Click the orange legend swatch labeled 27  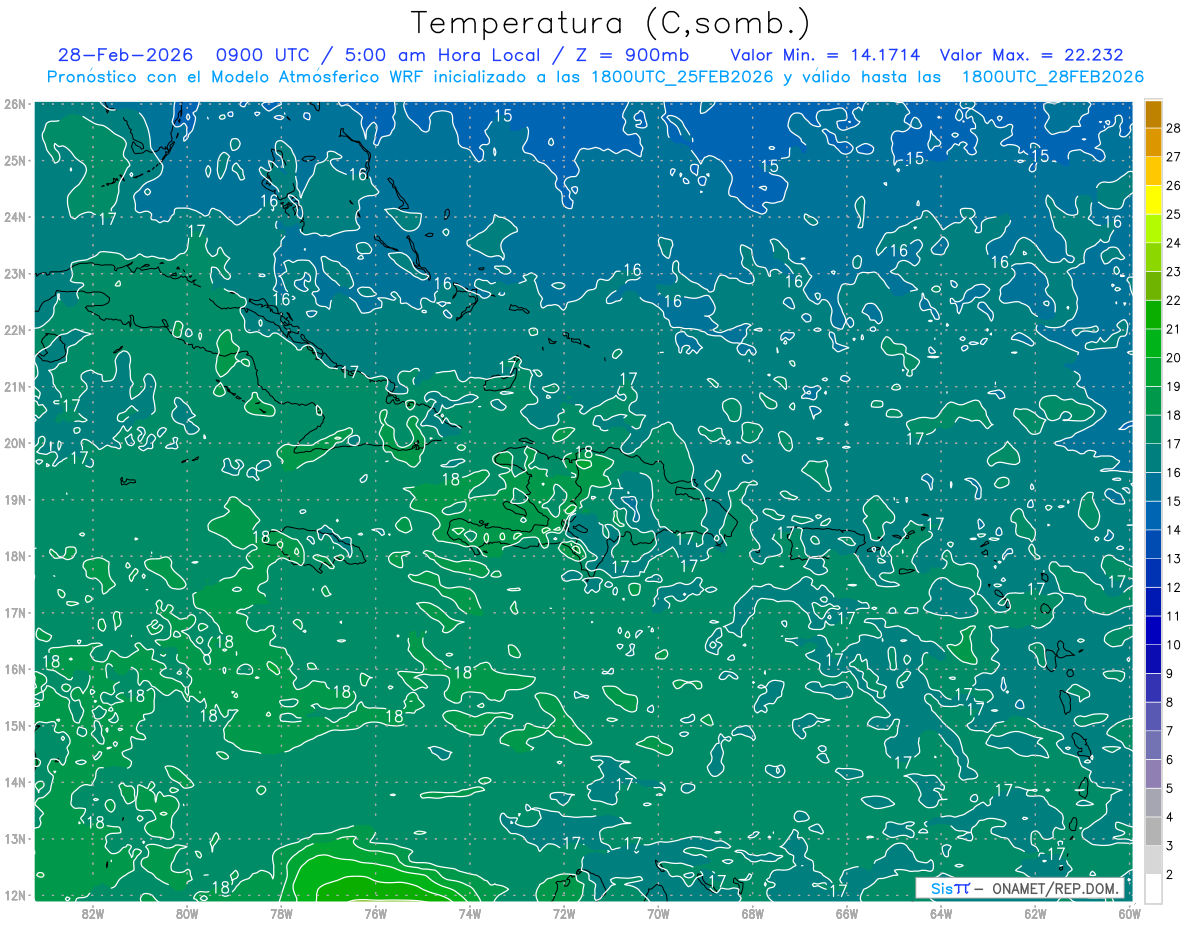[1153, 143]
